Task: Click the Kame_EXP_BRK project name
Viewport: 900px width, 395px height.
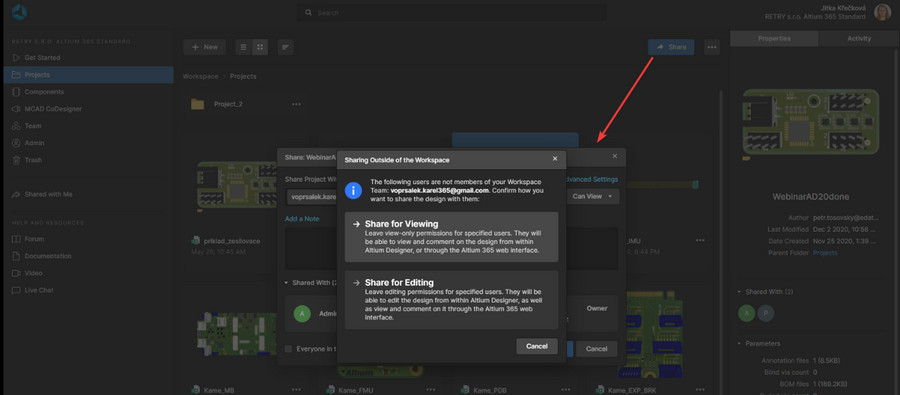Action: 631,390
